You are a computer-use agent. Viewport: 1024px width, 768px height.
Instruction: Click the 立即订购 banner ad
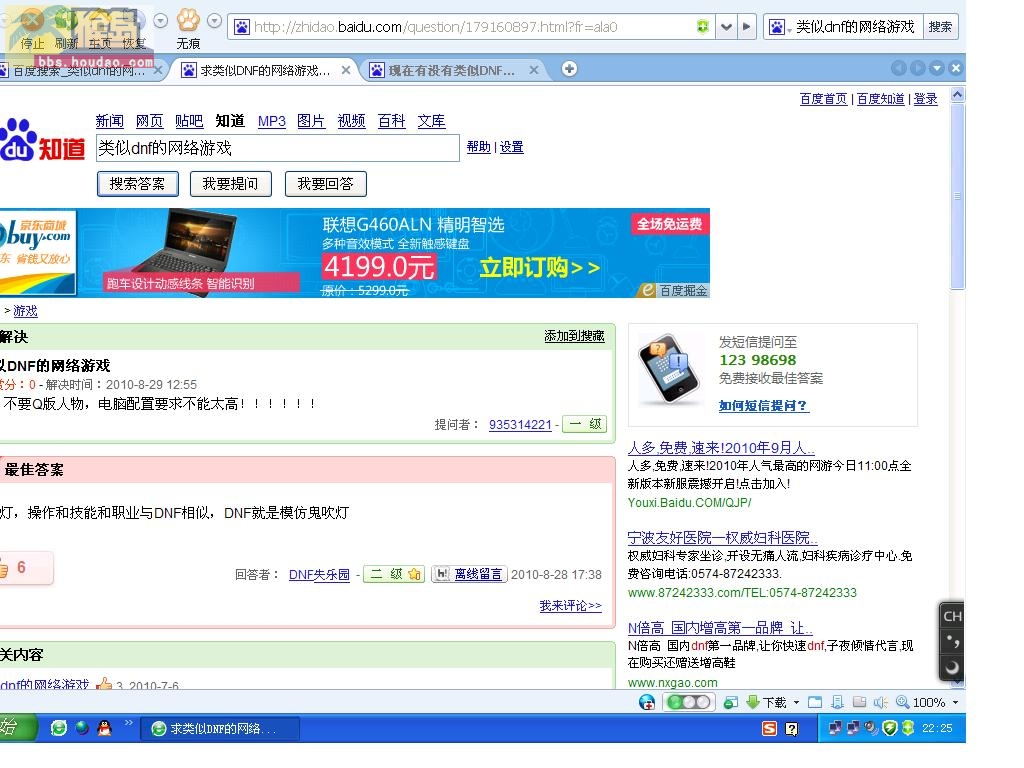pos(539,267)
